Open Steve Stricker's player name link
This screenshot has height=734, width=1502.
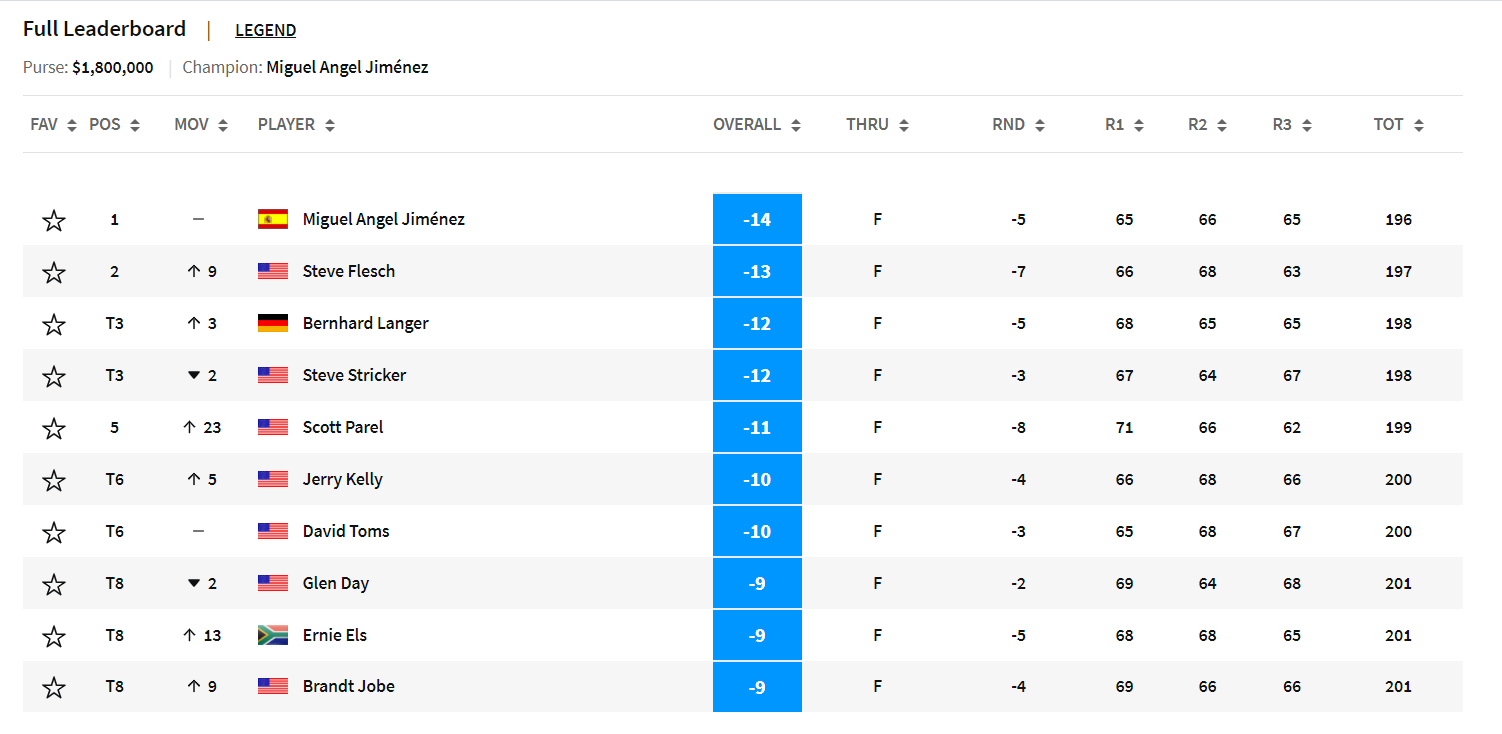[x=354, y=375]
